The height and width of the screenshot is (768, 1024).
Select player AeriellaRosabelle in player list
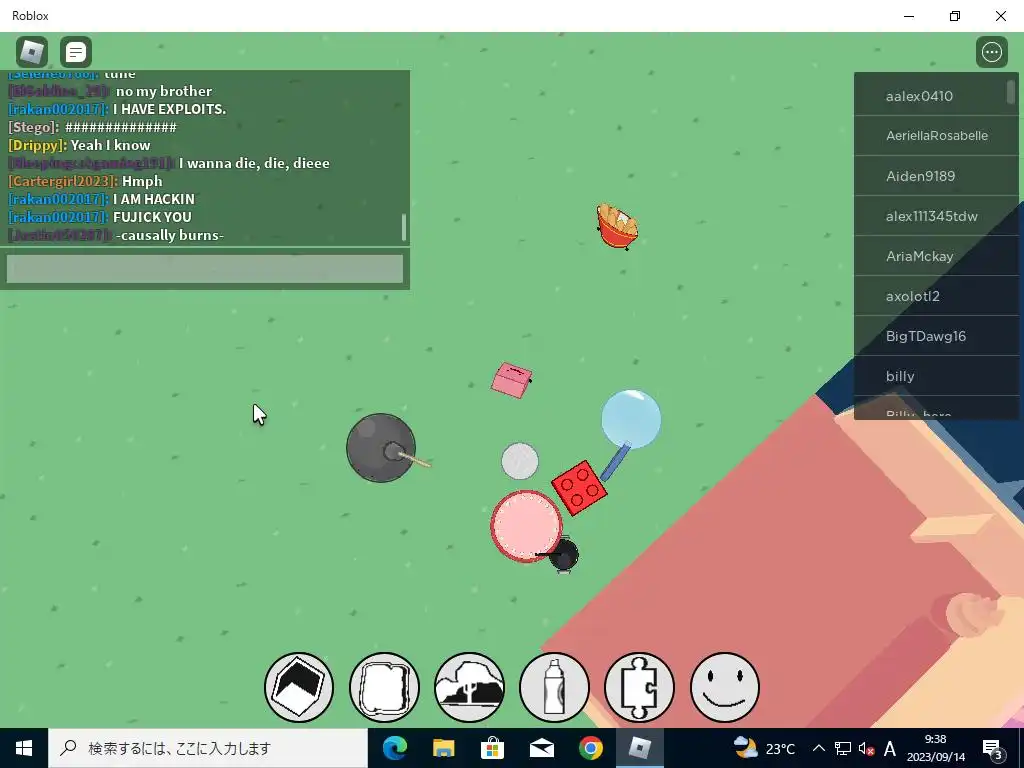(x=936, y=136)
